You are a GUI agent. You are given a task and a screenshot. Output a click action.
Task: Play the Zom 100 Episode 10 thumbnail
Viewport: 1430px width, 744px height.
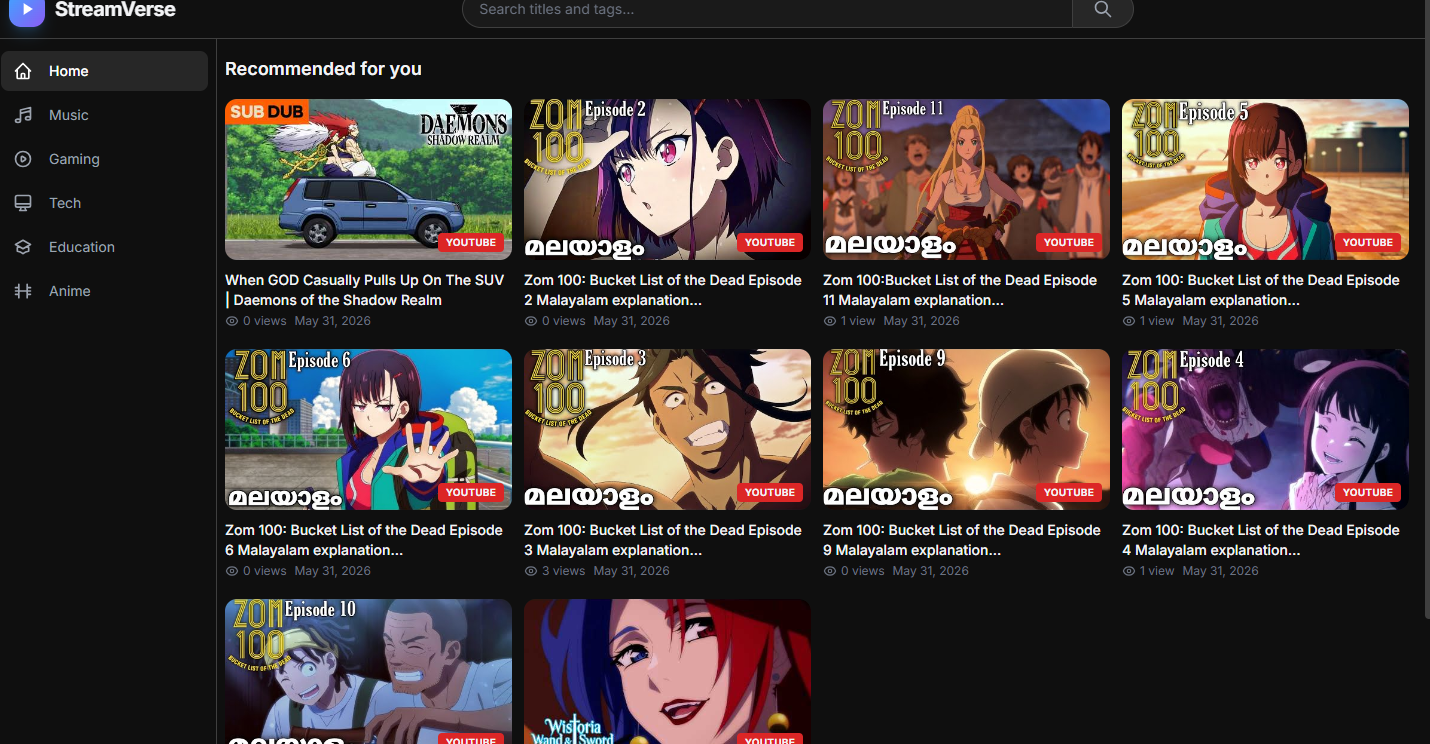point(368,671)
